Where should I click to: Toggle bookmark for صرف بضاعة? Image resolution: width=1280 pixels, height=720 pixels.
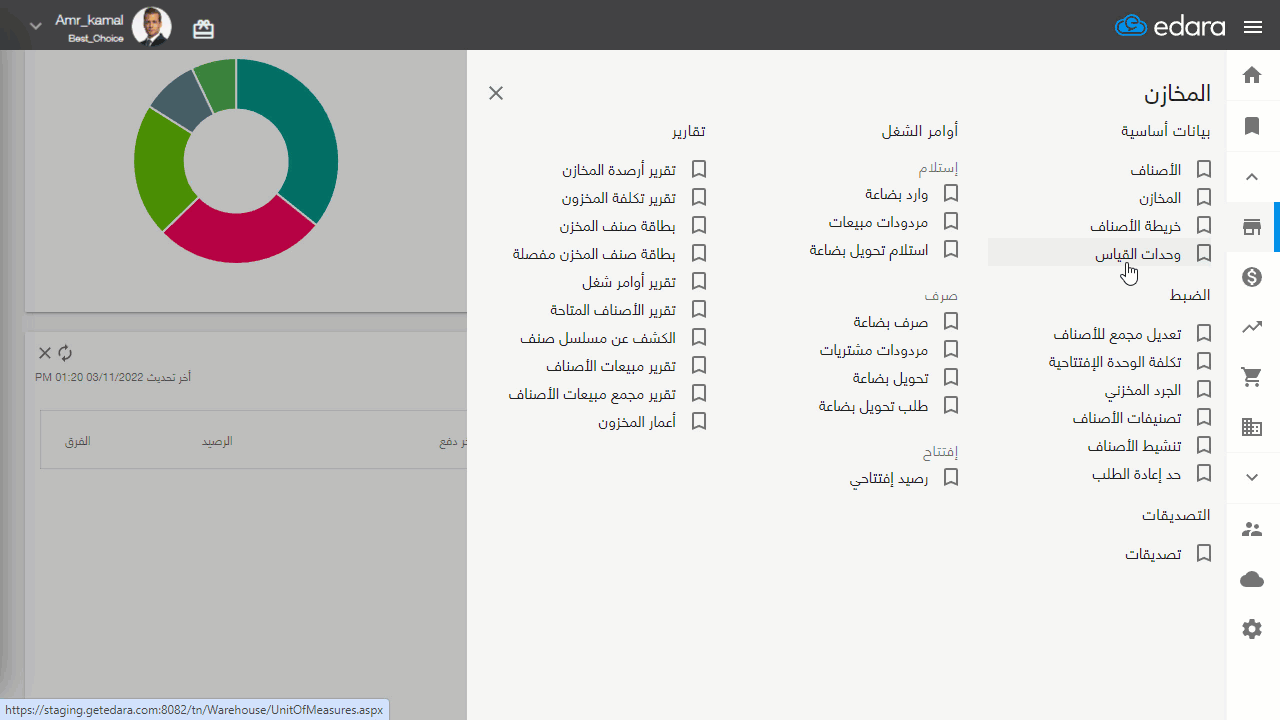951,322
